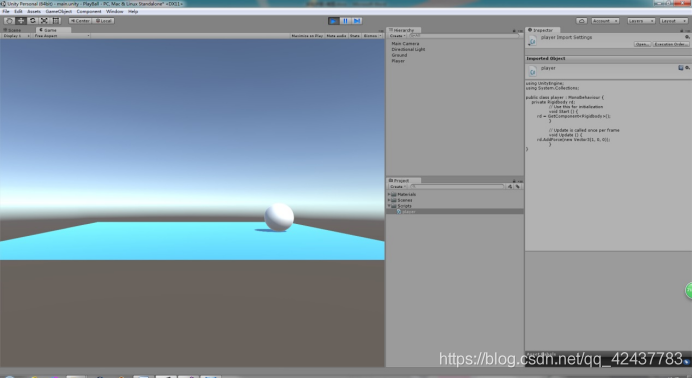Step forward one frame
The height and width of the screenshot is (378, 693).
click(357, 21)
